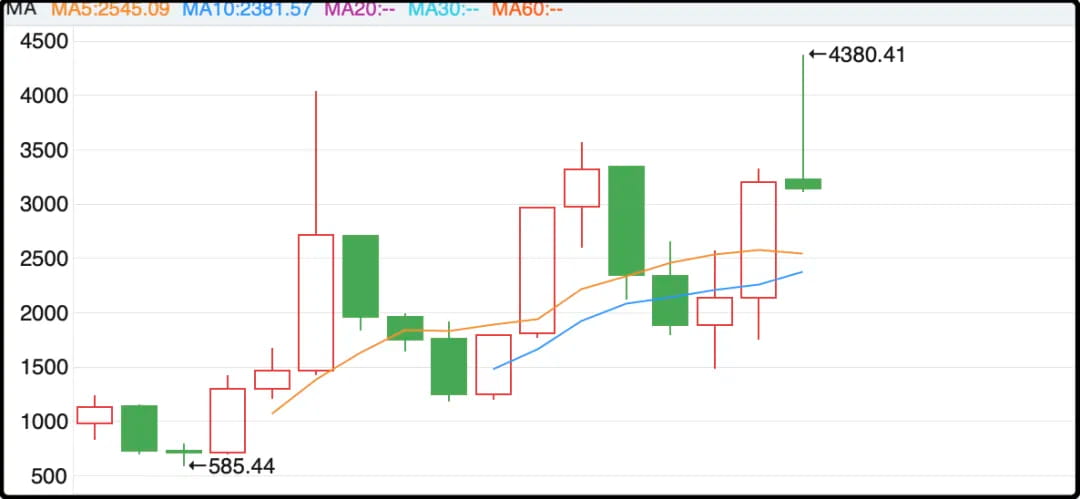This screenshot has height=499, width=1080.
Task: Click the 4500 y-axis label
Action: [44, 42]
